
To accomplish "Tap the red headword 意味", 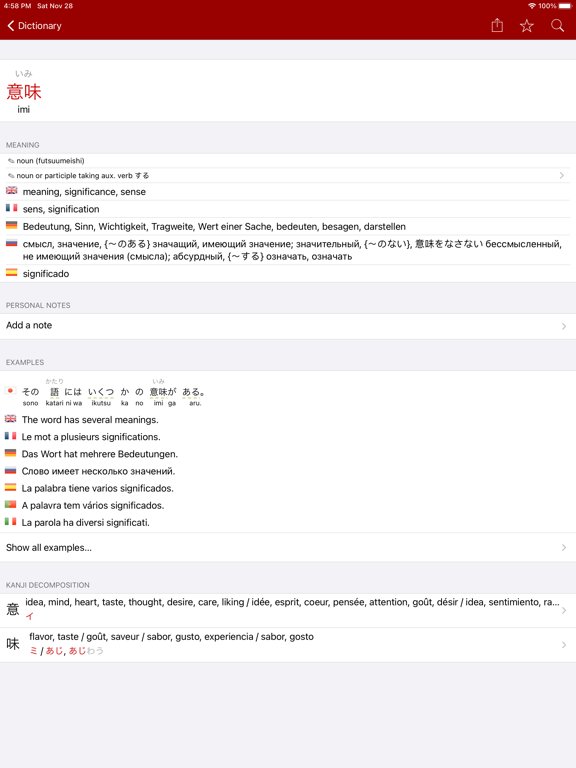I will (x=24, y=92).
